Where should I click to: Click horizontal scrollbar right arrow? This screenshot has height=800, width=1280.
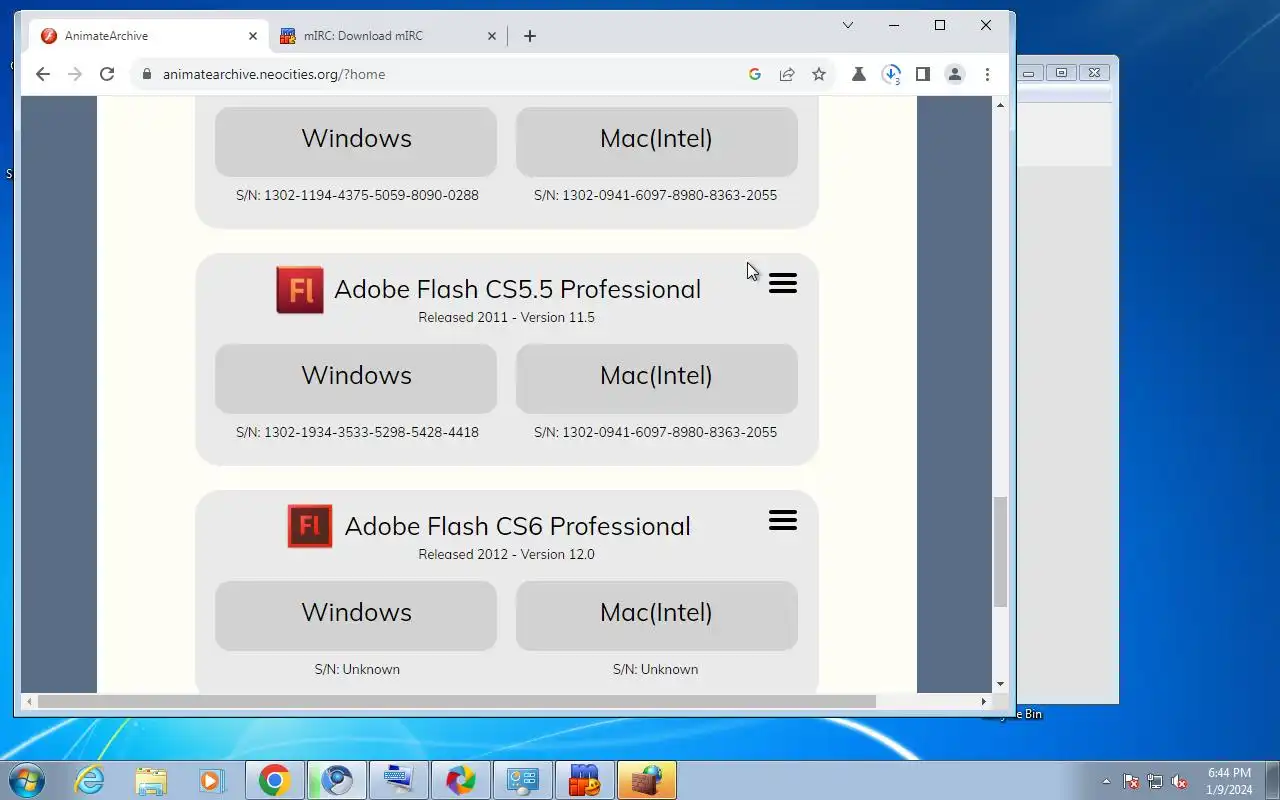(984, 701)
